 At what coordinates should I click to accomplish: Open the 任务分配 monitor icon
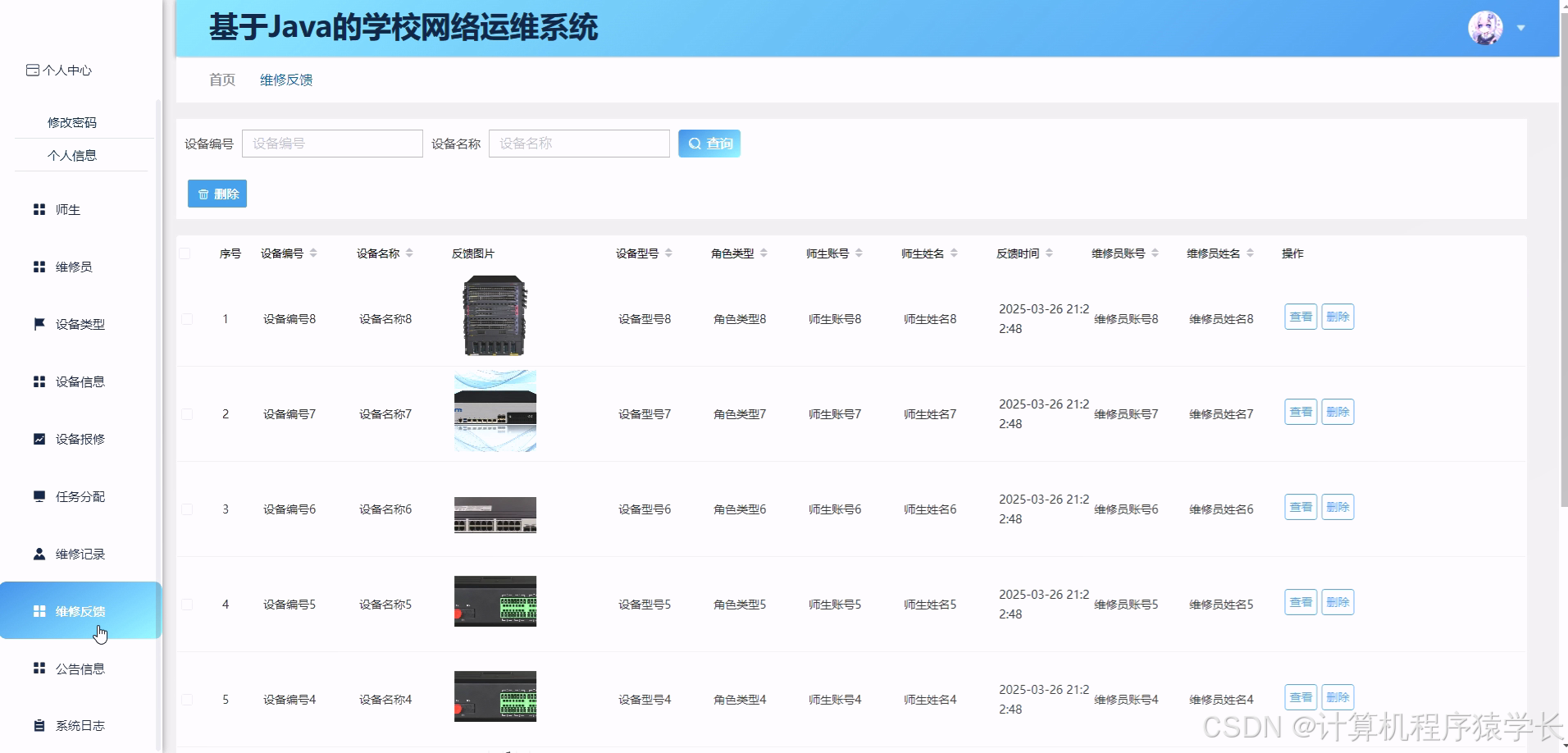(39, 495)
